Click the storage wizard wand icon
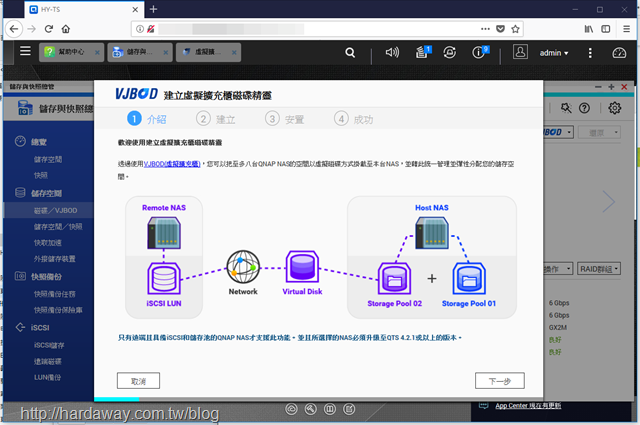 tap(566, 108)
